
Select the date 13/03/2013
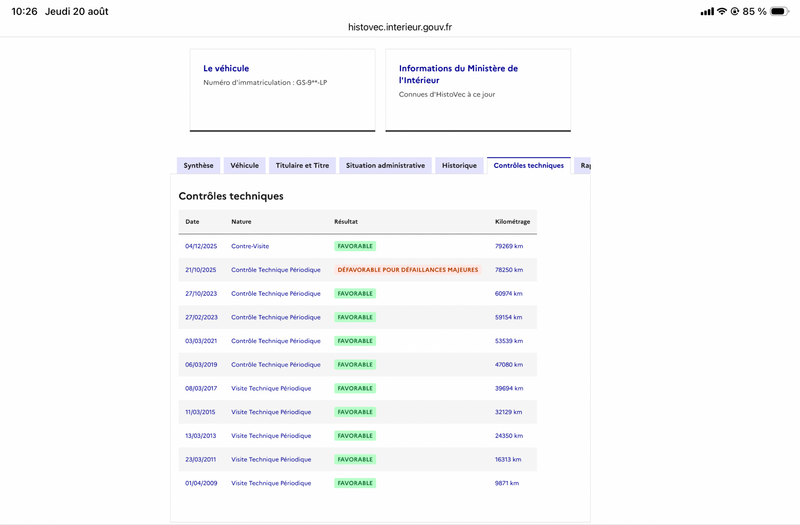pyautogui.click(x=201, y=436)
